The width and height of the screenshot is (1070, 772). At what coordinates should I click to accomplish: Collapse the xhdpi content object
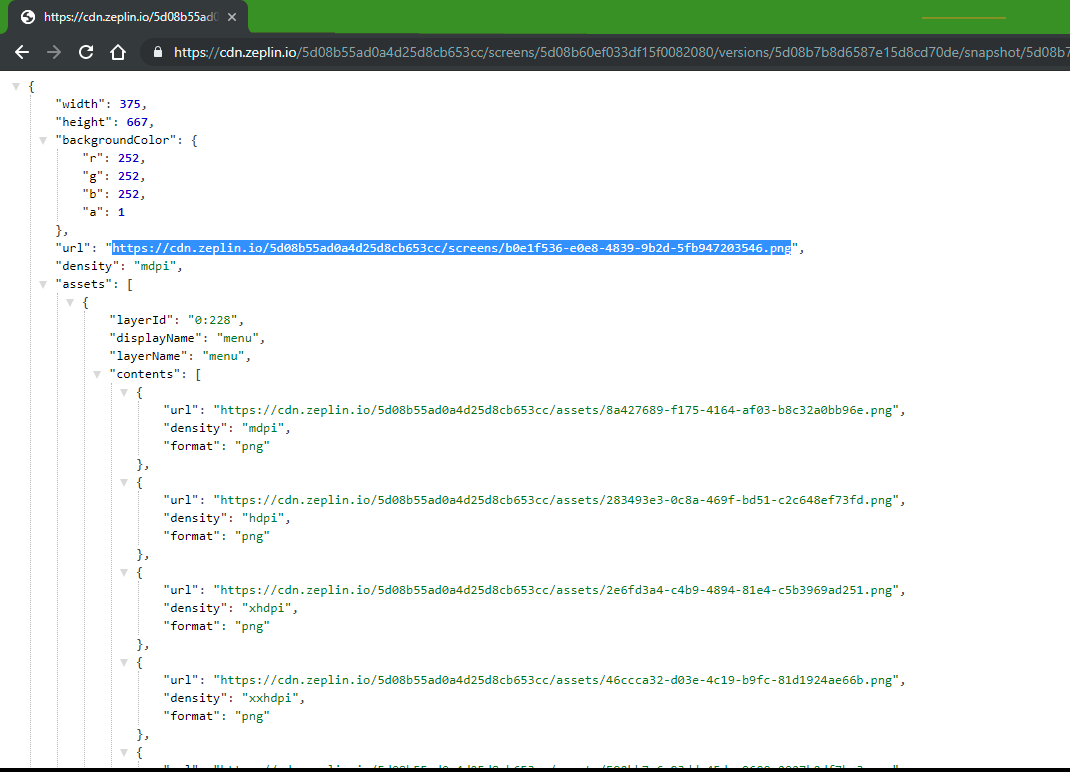[x=124, y=572]
